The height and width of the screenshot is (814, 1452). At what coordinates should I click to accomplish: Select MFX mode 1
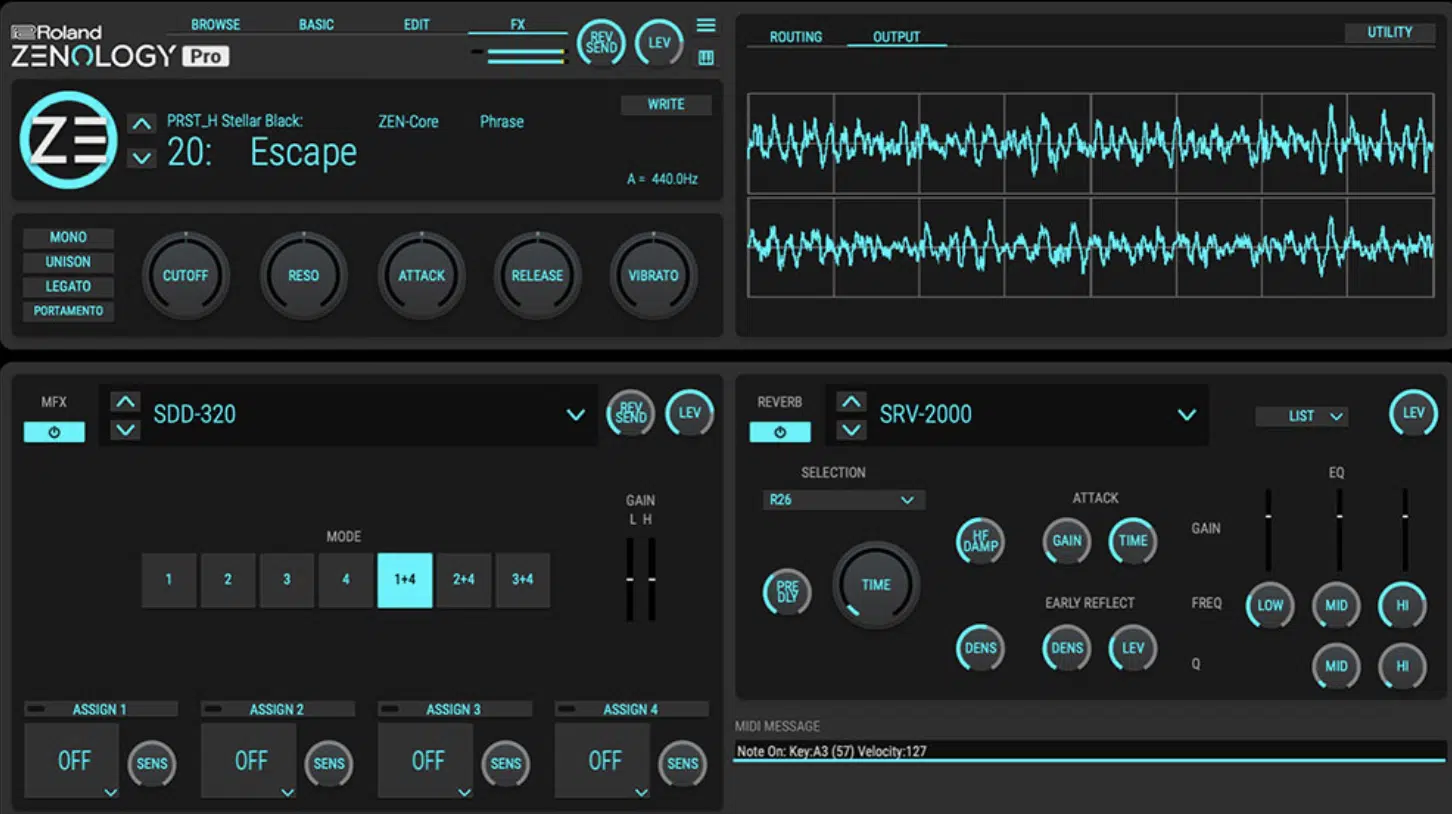(x=169, y=580)
